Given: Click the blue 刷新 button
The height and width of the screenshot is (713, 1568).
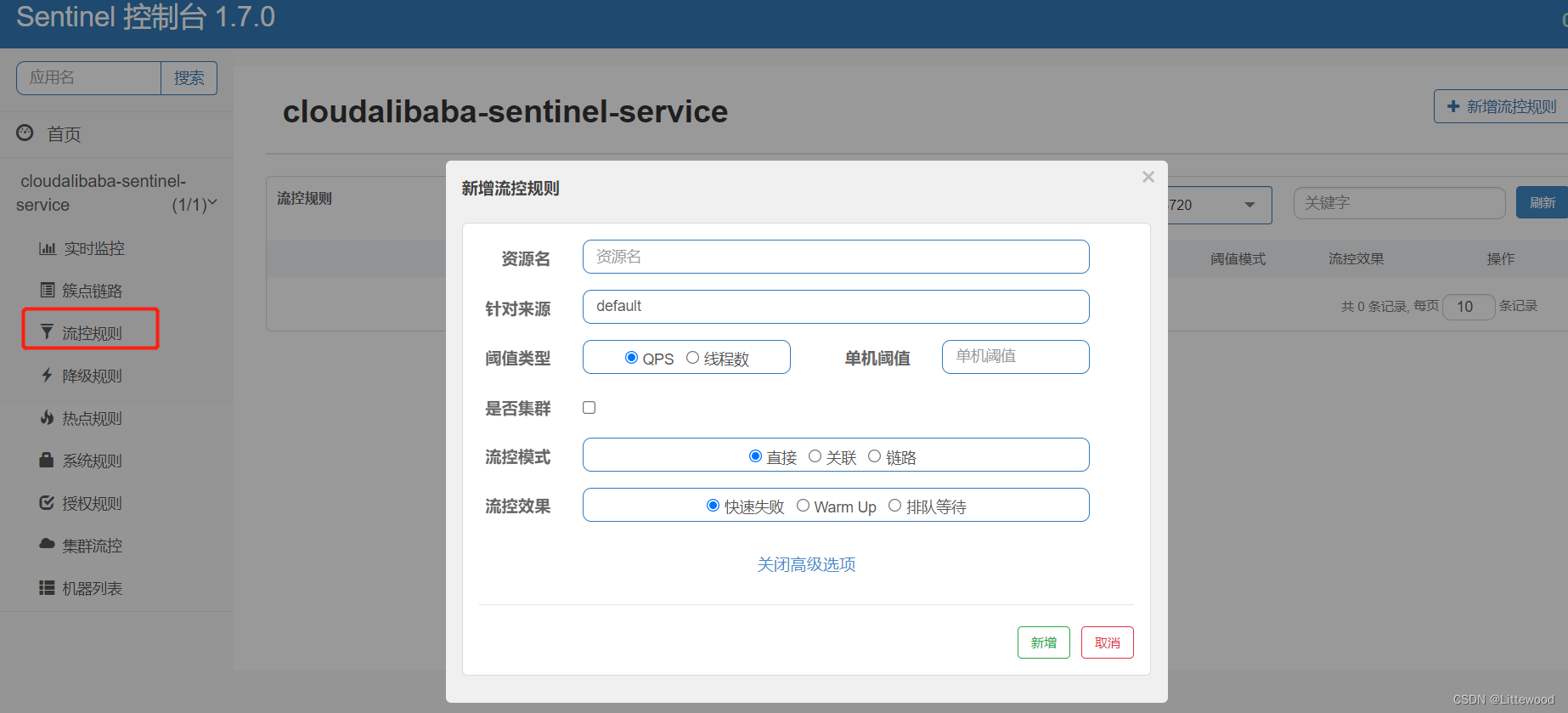Looking at the screenshot, I should click(x=1542, y=202).
